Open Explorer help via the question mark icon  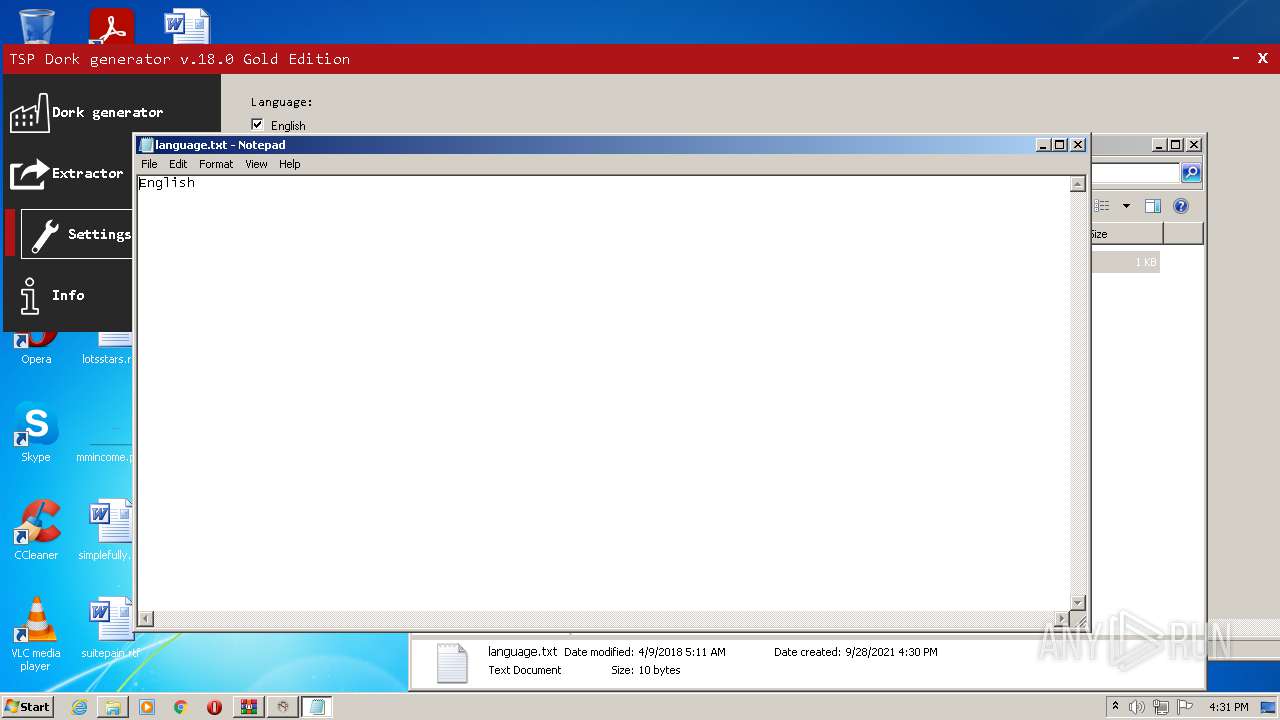1181,206
